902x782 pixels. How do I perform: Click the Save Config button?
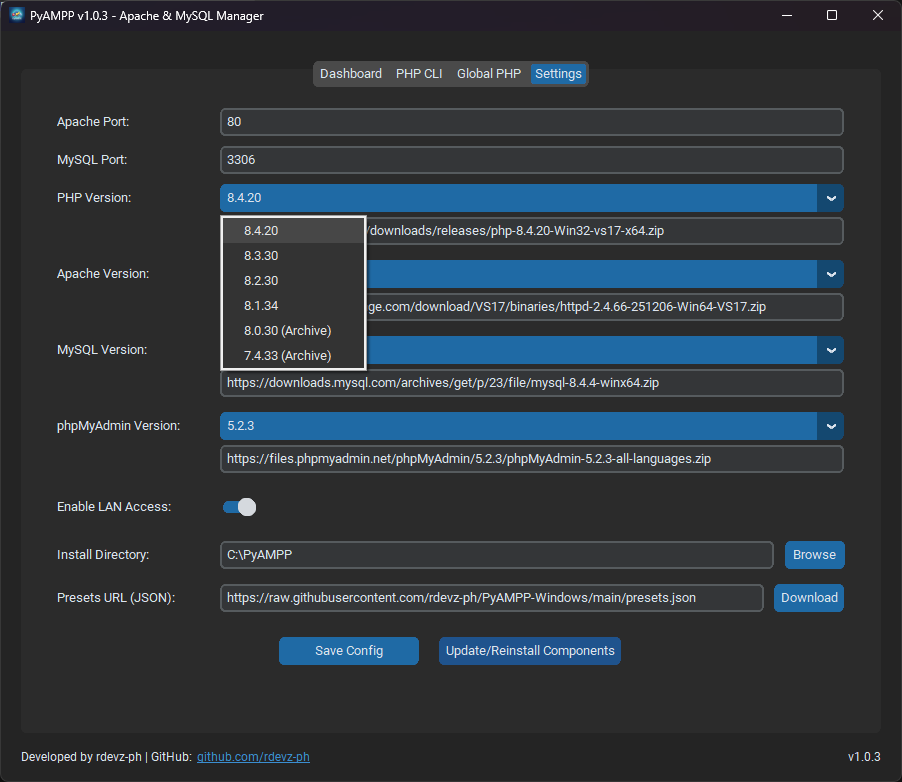point(348,651)
